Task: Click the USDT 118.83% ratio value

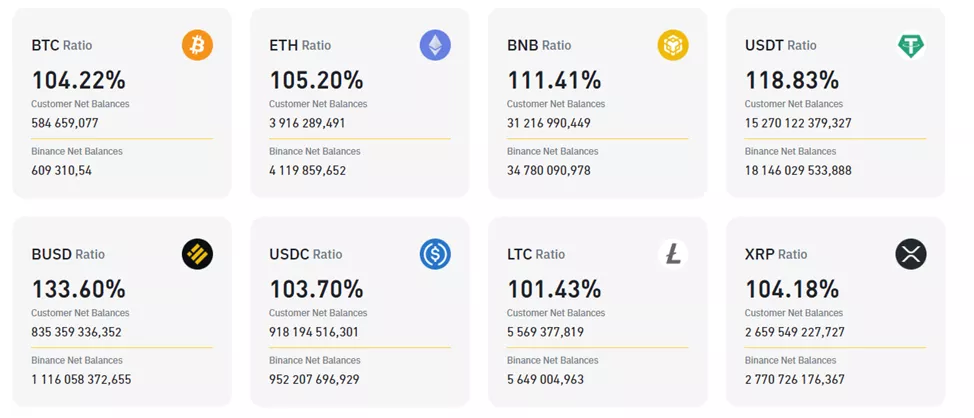Action: click(792, 80)
